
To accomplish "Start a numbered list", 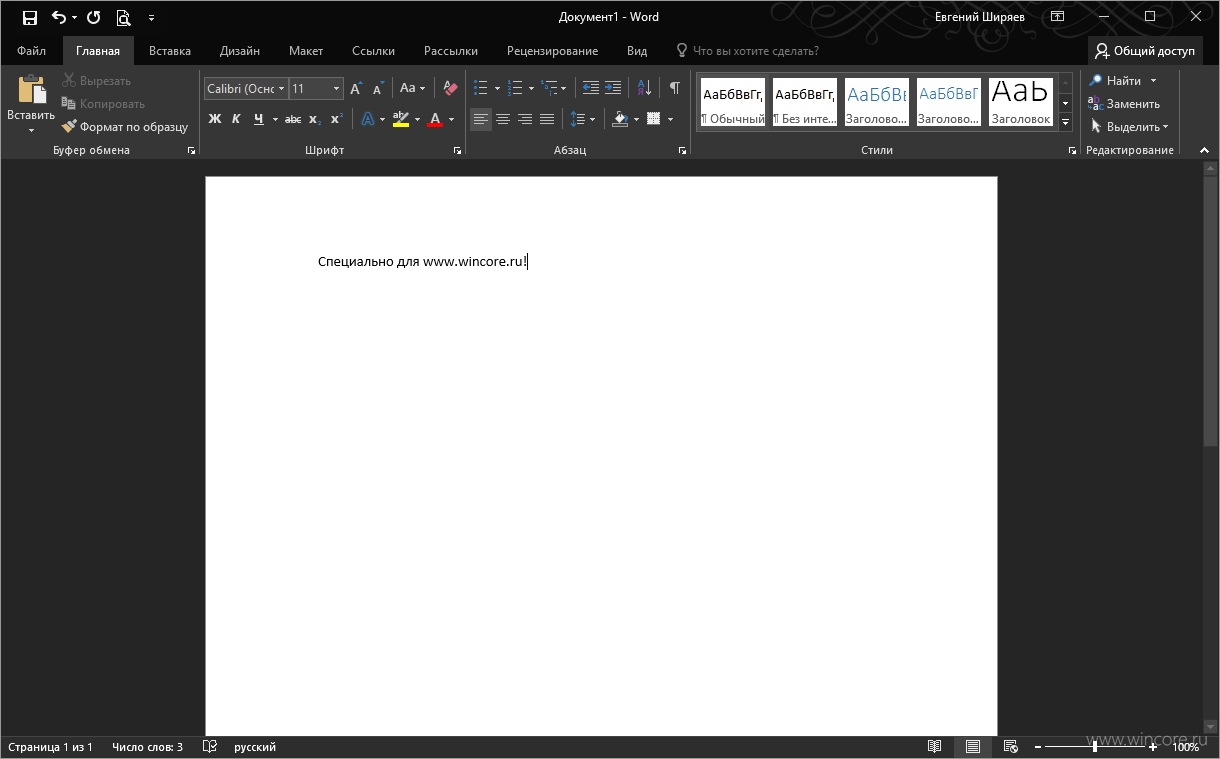I will click(516, 88).
